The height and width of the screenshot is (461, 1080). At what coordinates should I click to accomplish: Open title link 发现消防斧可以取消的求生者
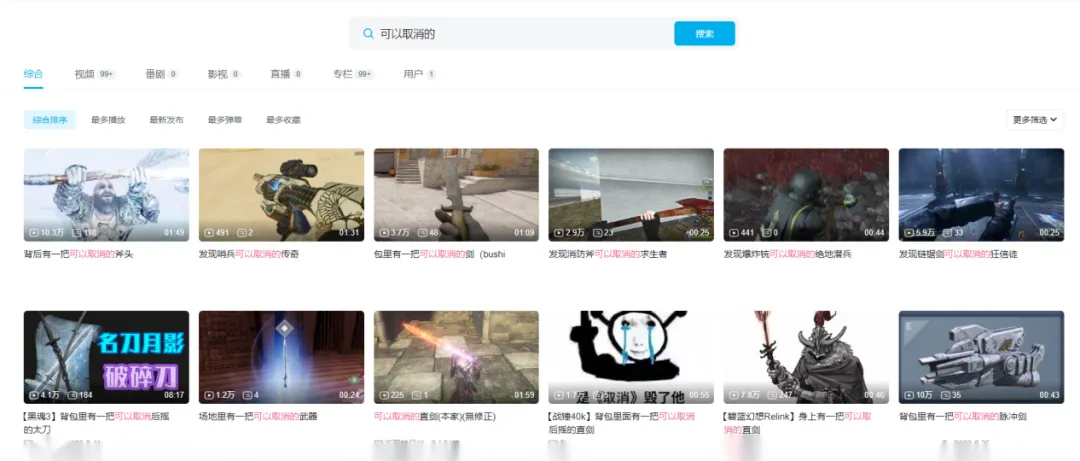(x=608, y=254)
